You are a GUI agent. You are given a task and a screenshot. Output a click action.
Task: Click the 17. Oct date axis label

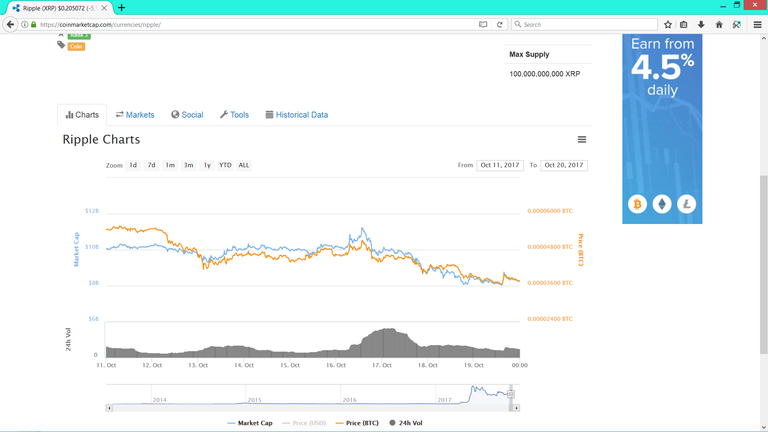coord(382,365)
